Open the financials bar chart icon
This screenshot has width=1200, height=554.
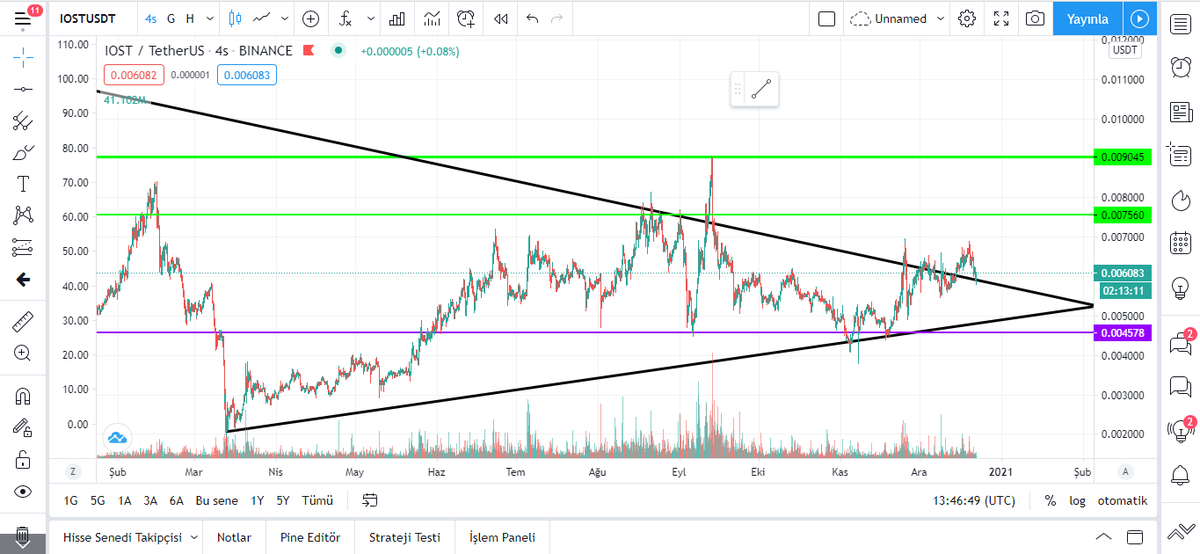coord(397,18)
